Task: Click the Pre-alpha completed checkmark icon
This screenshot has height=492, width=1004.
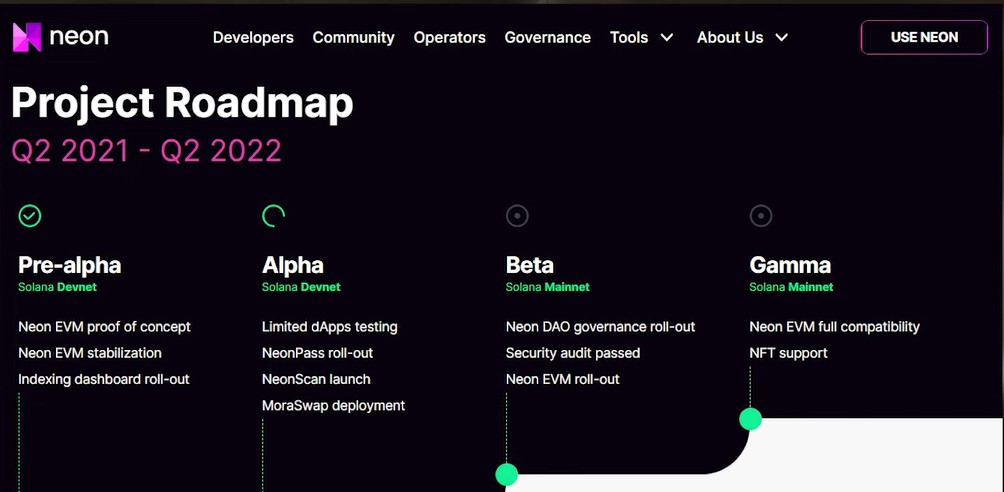Action: point(30,215)
